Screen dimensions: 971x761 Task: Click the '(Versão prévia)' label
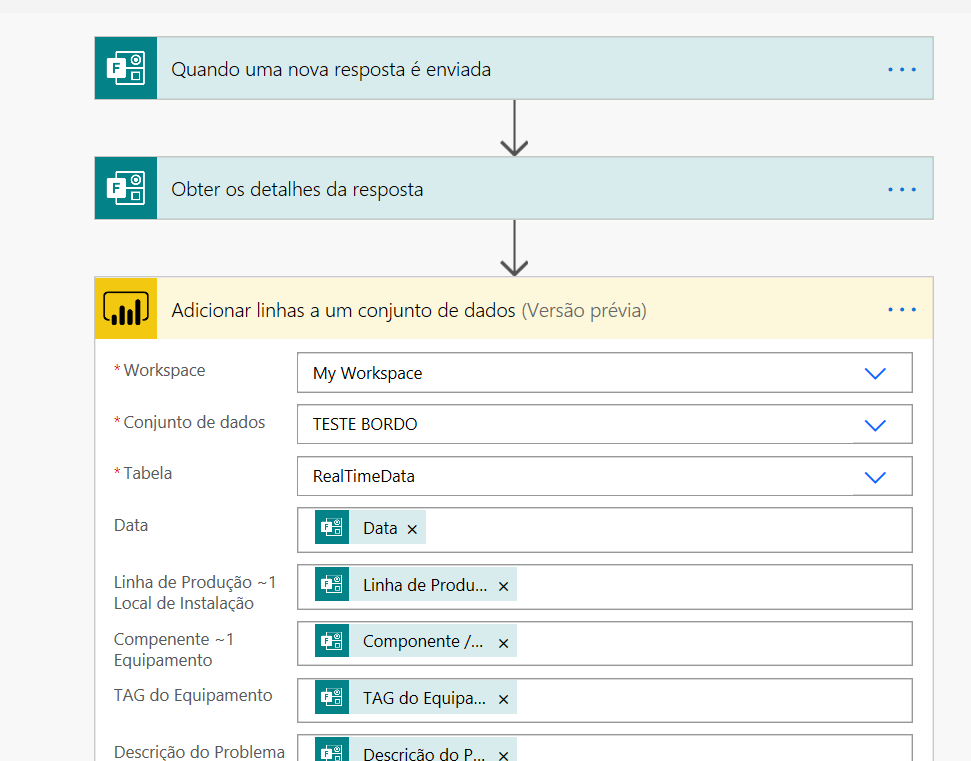pos(584,310)
